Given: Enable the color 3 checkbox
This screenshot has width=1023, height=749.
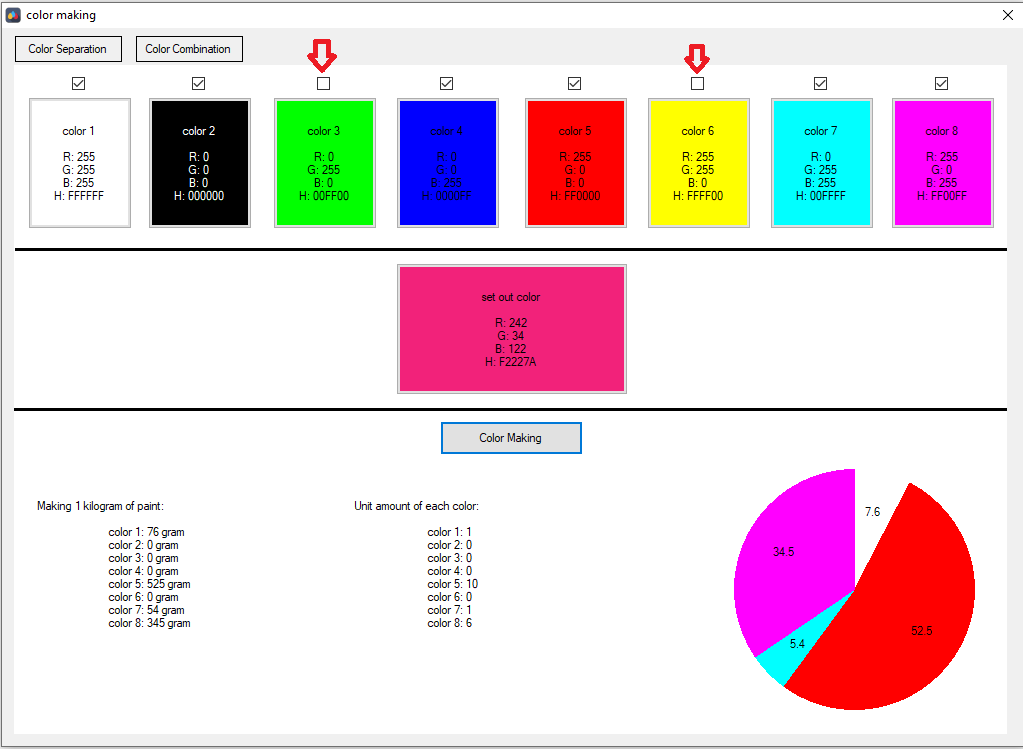Looking at the screenshot, I should 323,84.
